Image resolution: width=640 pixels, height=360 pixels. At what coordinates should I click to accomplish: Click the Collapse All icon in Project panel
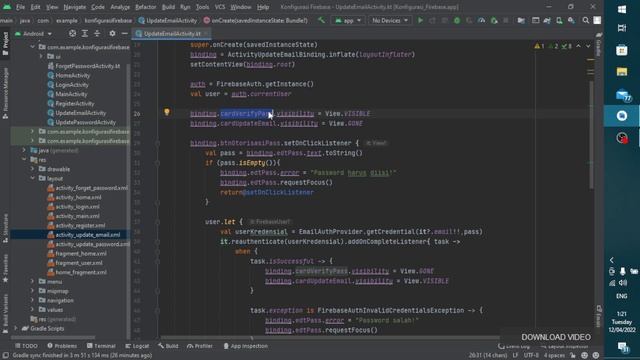[97, 33]
